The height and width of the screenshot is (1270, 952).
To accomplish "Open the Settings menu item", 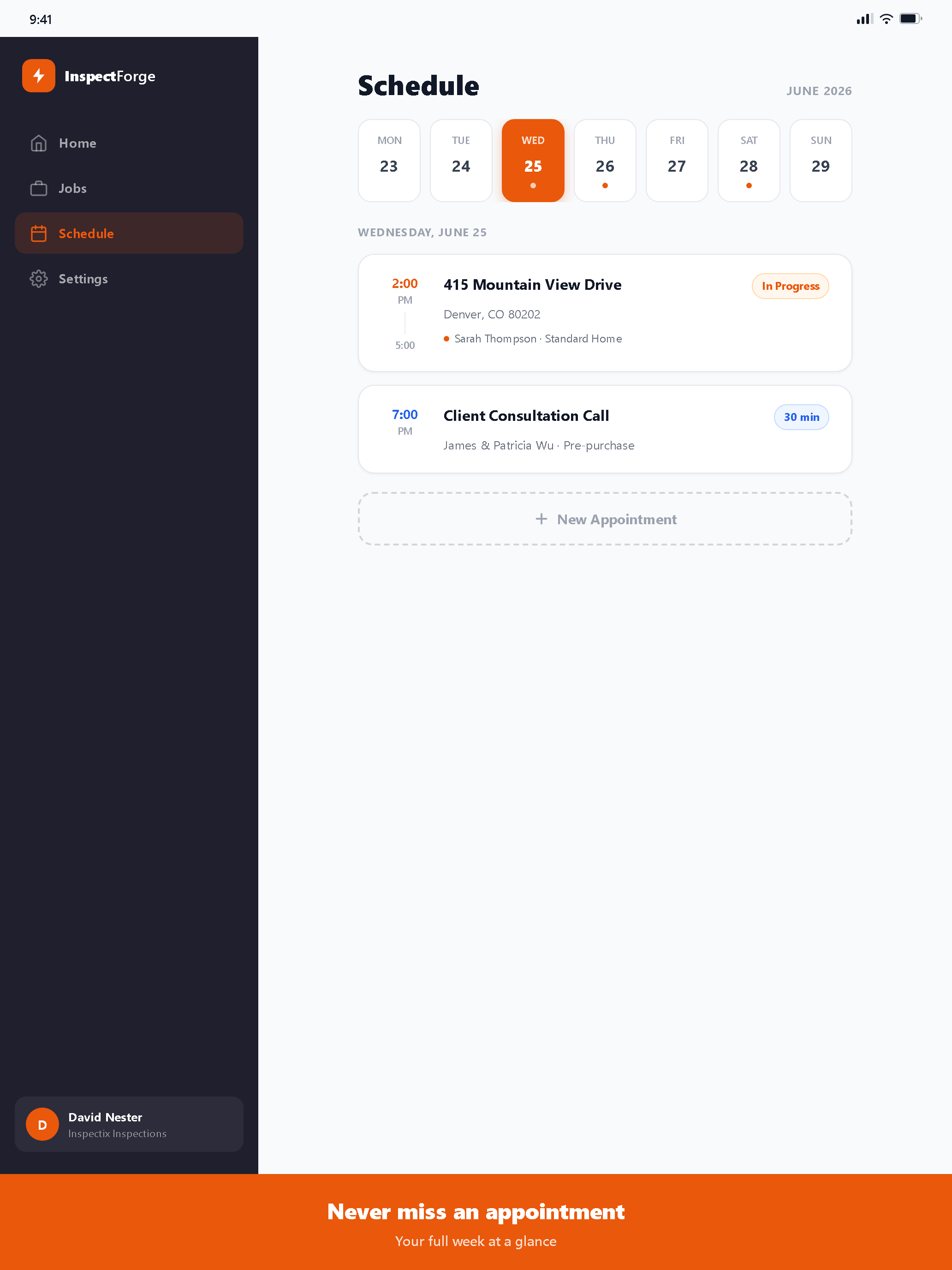I will pyautogui.click(x=129, y=279).
